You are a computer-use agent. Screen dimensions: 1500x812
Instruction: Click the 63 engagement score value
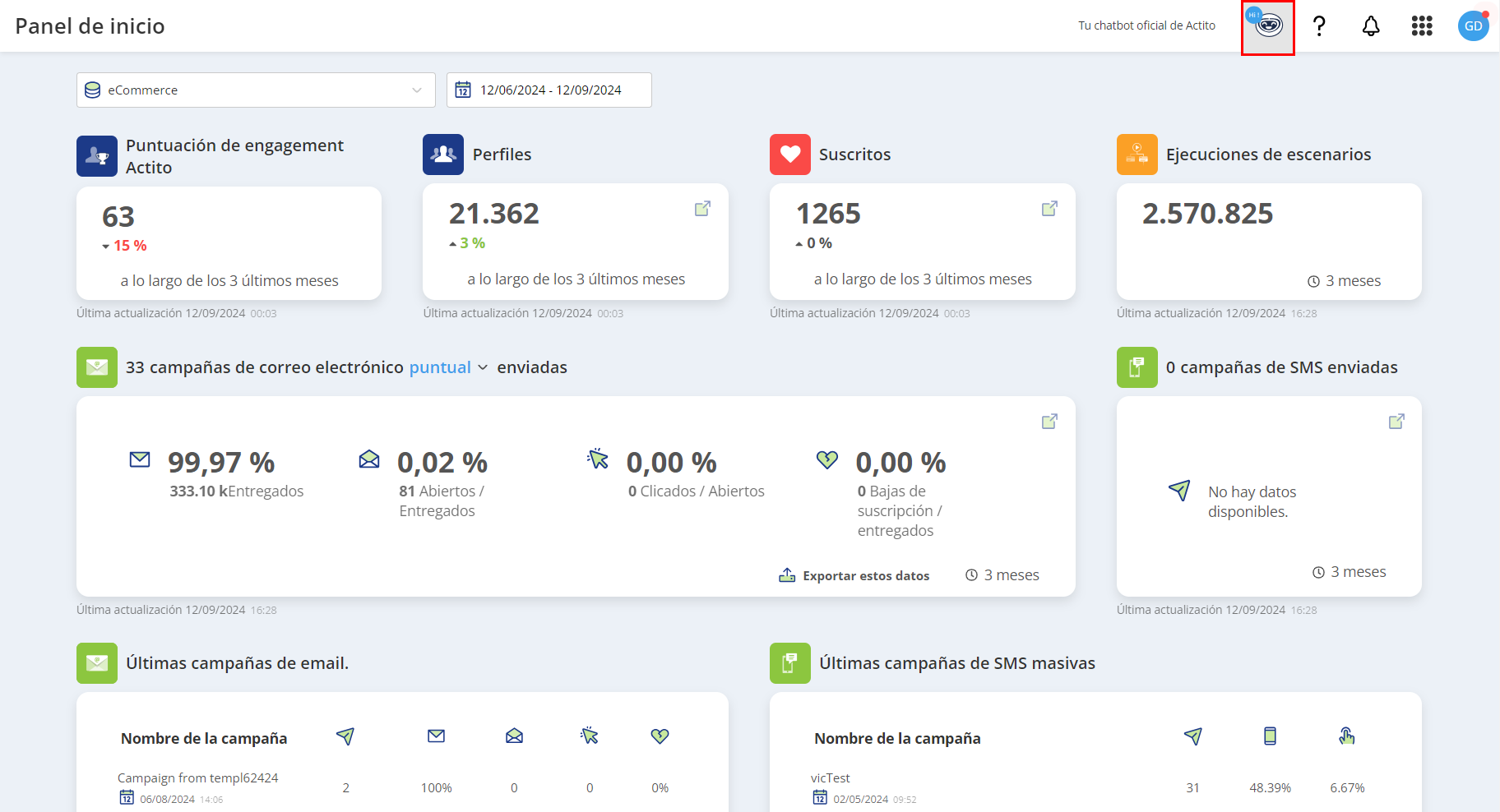118,217
